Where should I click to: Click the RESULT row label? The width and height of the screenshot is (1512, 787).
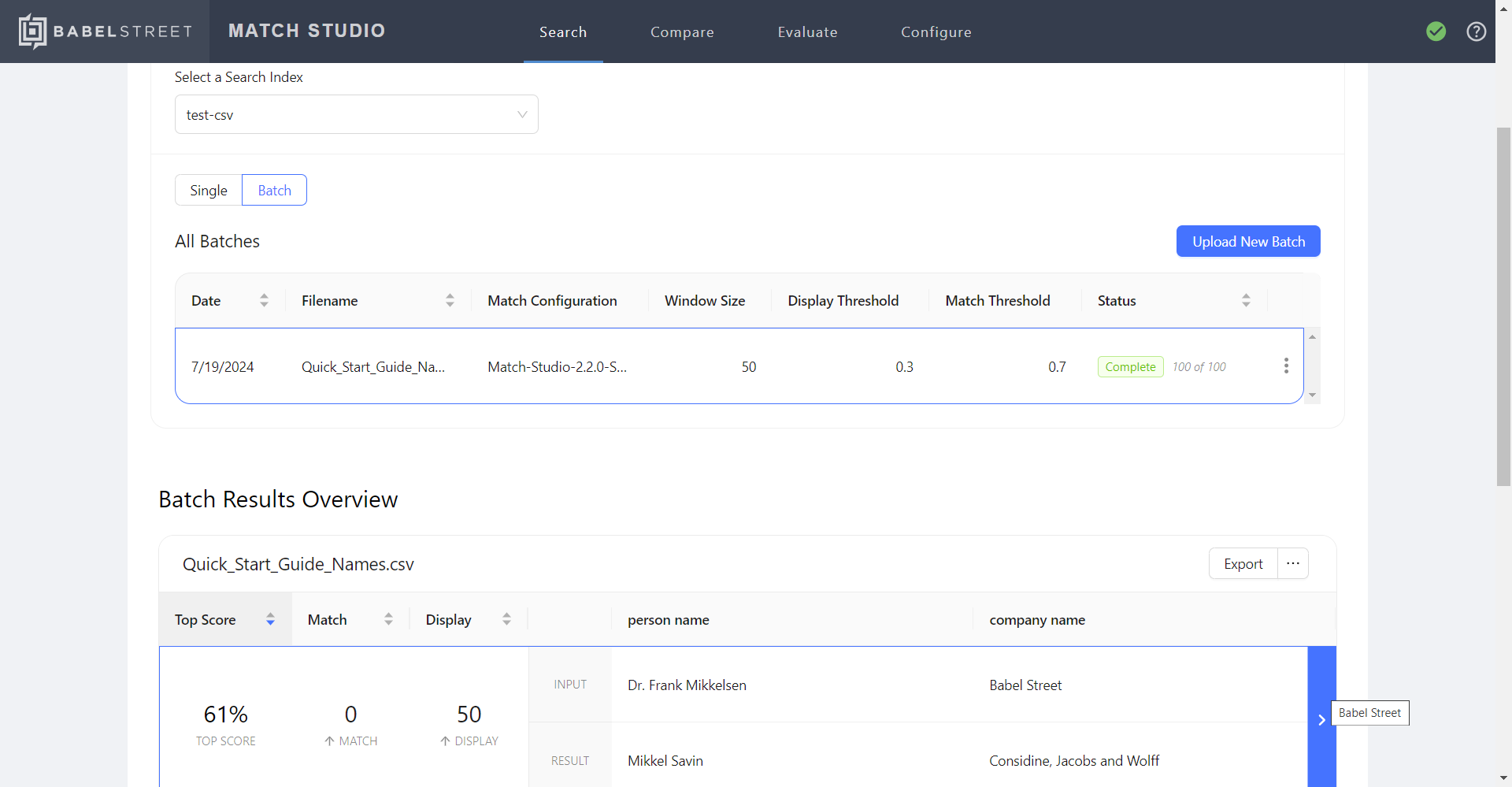570,760
